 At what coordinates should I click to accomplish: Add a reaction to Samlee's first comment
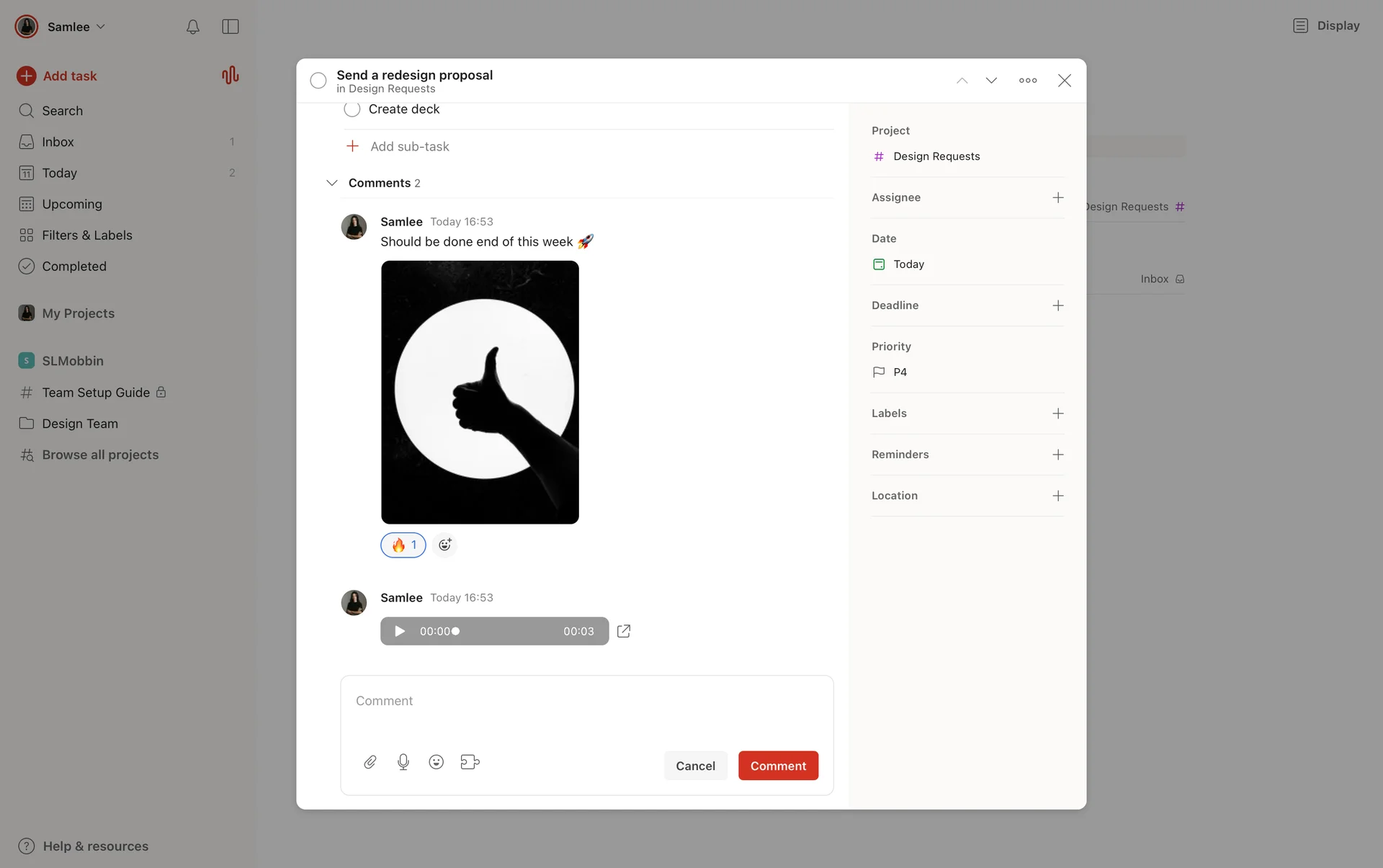point(445,545)
